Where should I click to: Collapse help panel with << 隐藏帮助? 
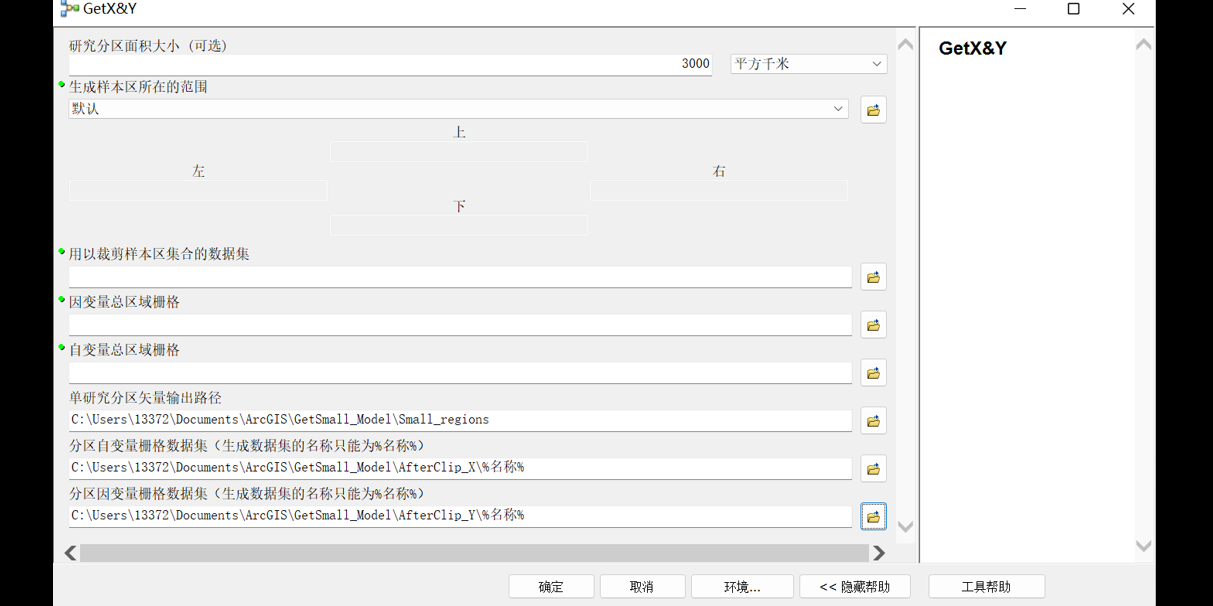[x=854, y=587]
